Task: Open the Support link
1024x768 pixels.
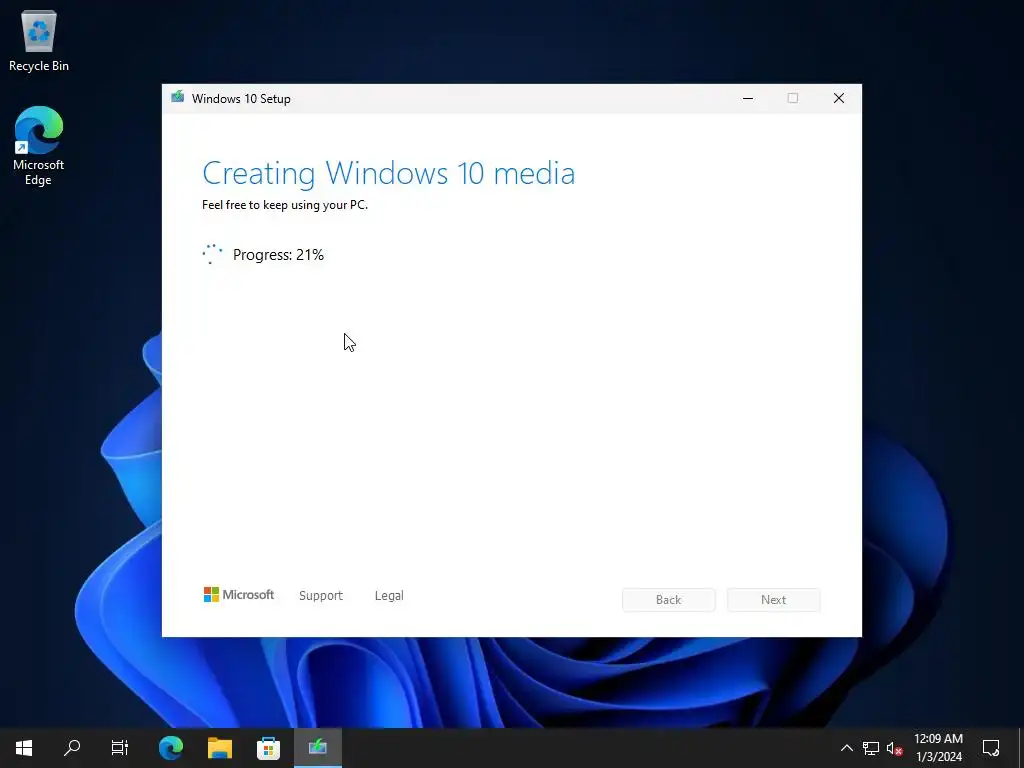Action: click(321, 596)
